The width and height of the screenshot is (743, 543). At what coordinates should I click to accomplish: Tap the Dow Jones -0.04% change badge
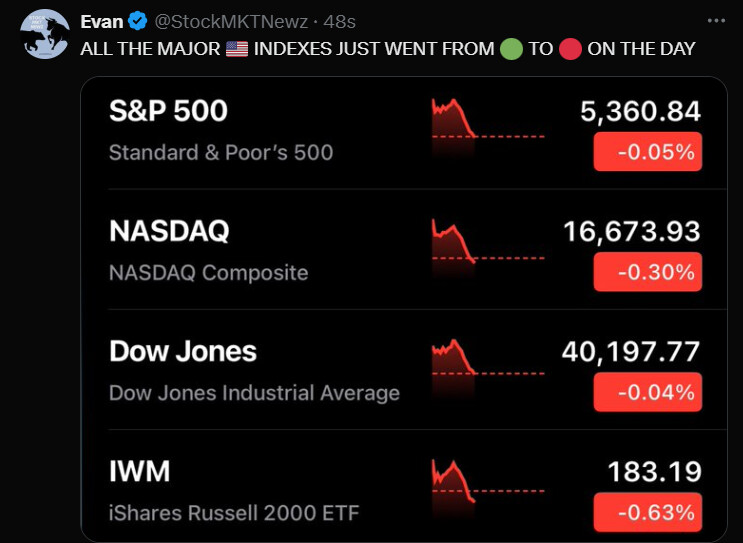pos(647,392)
